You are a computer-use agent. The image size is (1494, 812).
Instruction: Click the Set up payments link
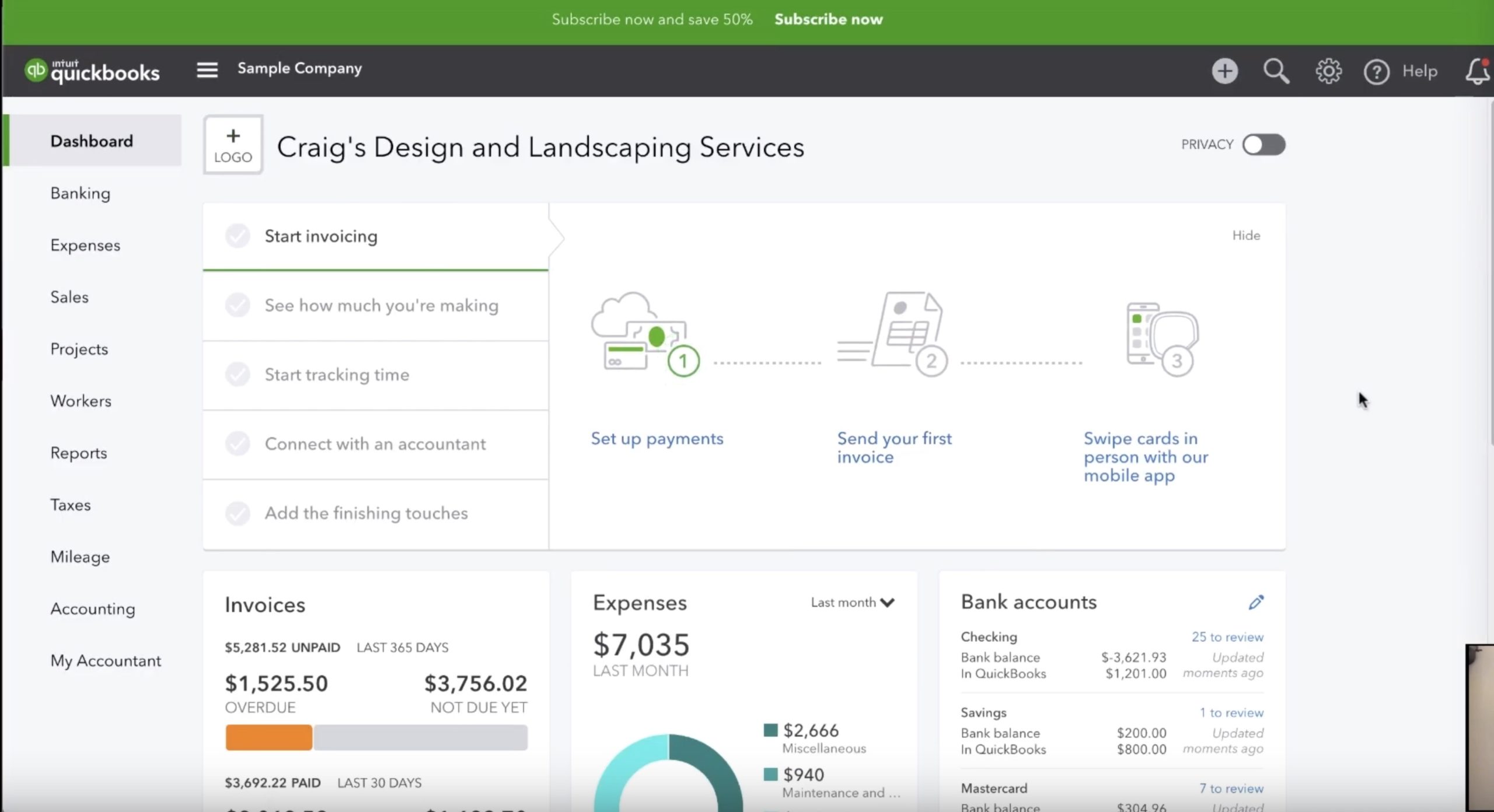(x=657, y=439)
